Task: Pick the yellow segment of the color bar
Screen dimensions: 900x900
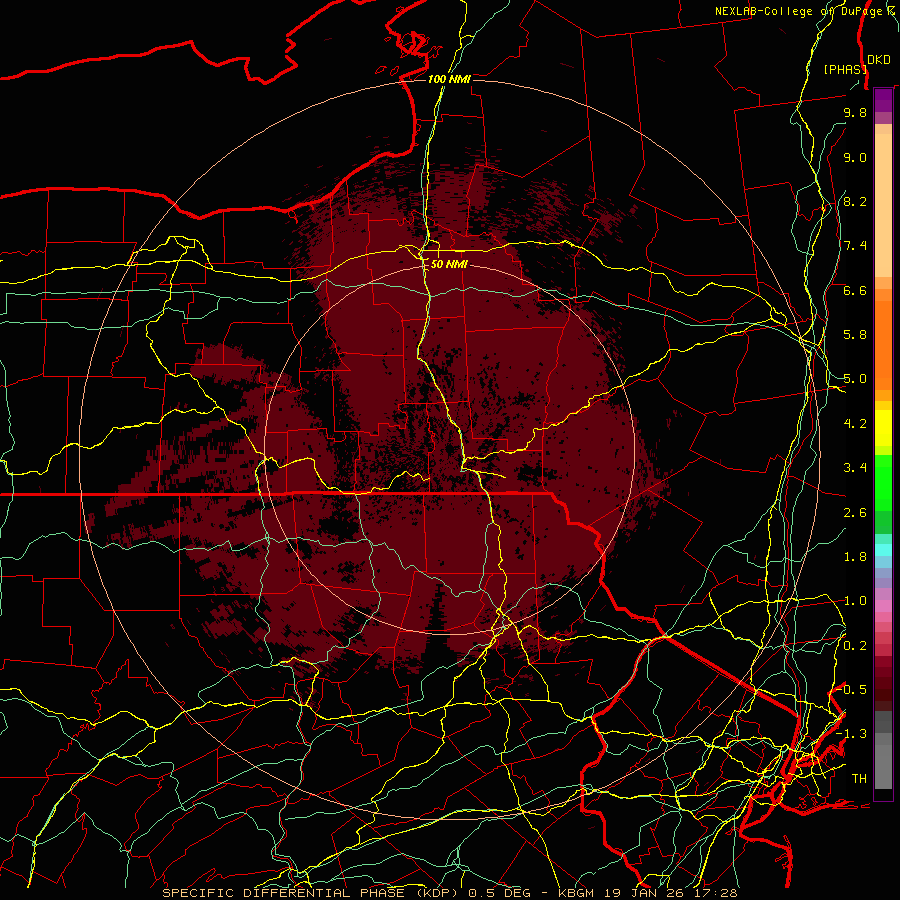Action: click(x=883, y=428)
